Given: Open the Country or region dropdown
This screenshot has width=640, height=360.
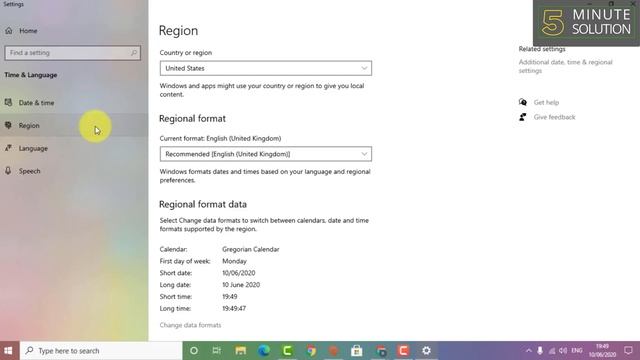Looking at the screenshot, I should coord(266,68).
